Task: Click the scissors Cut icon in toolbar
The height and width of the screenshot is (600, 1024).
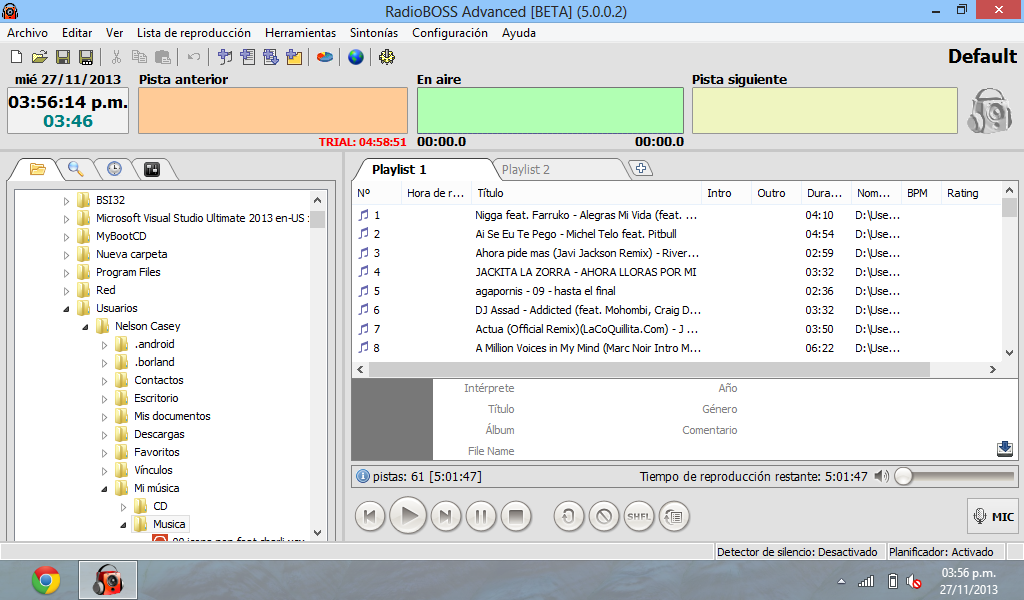Action: coord(116,57)
